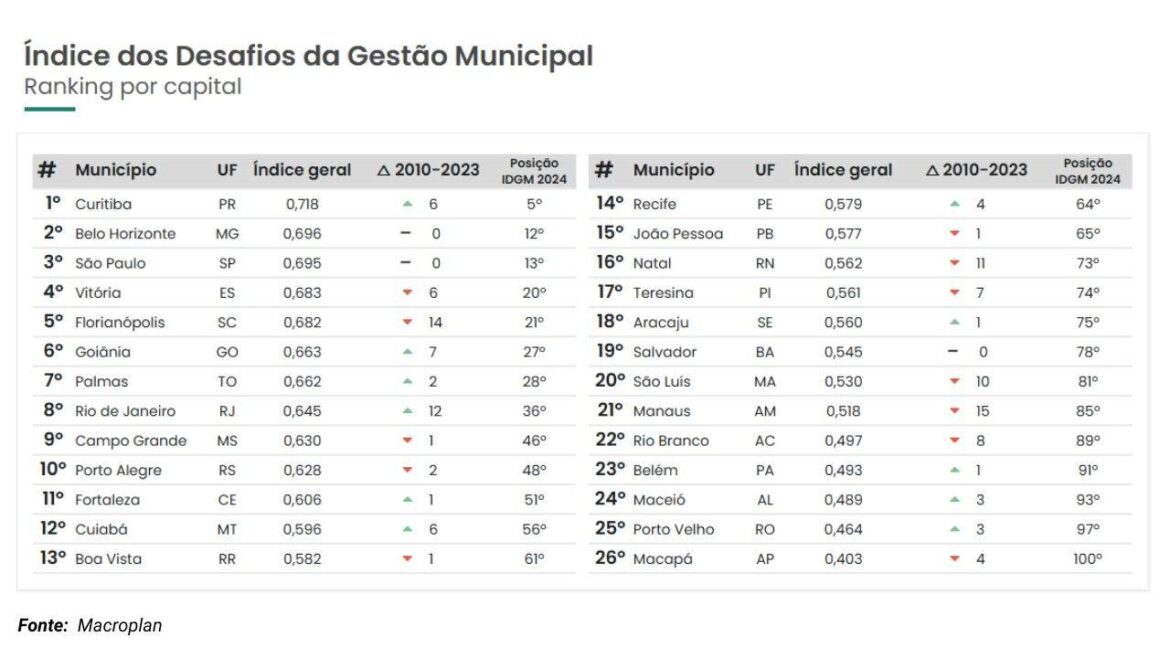Click the green up arrow in Goiânia row
The height and width of the screenshot is (658, 1170).
click(x=407, y=352)
